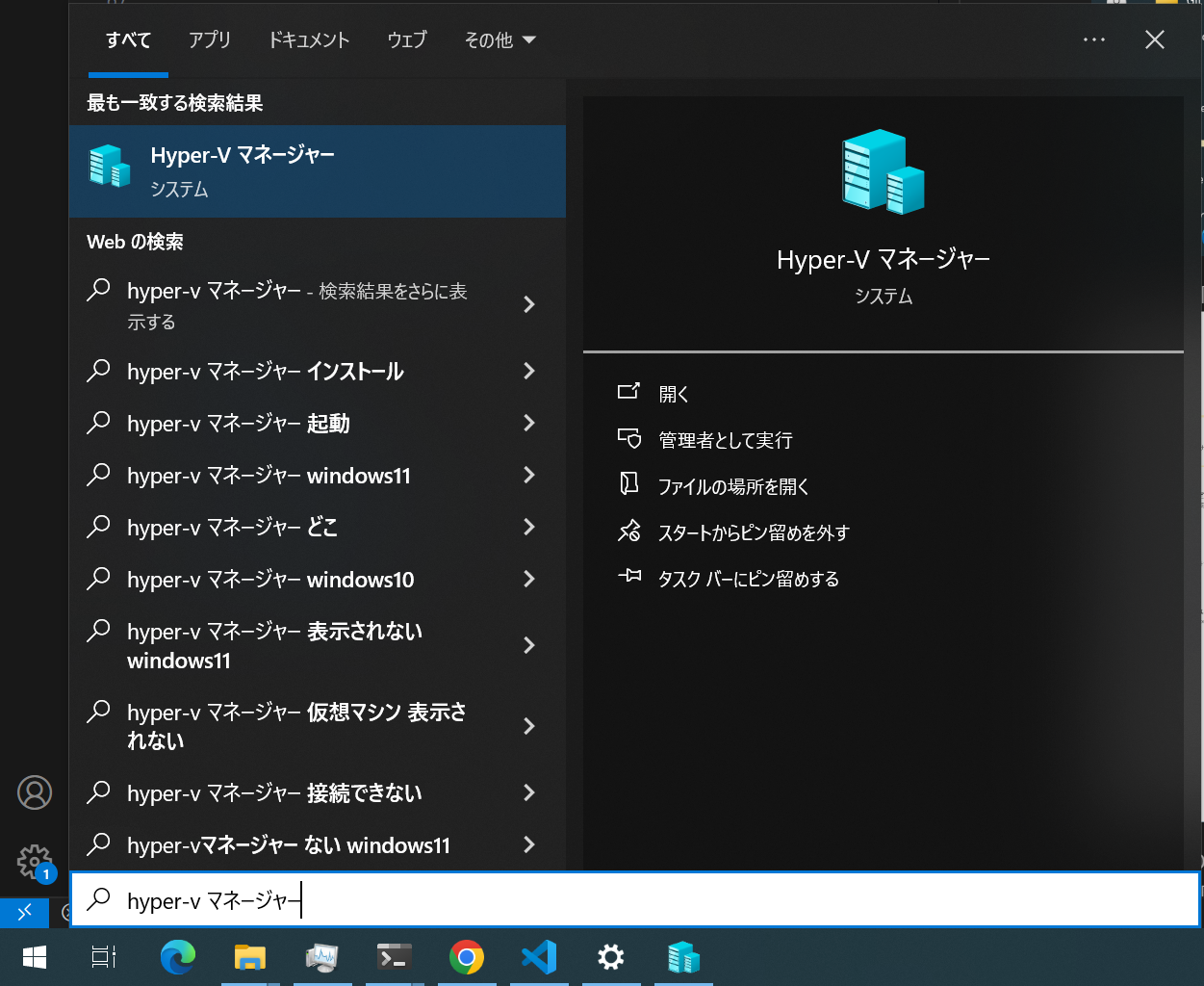
Task: Open Settings gear on the taskbar
Action: tap(611, 957)
